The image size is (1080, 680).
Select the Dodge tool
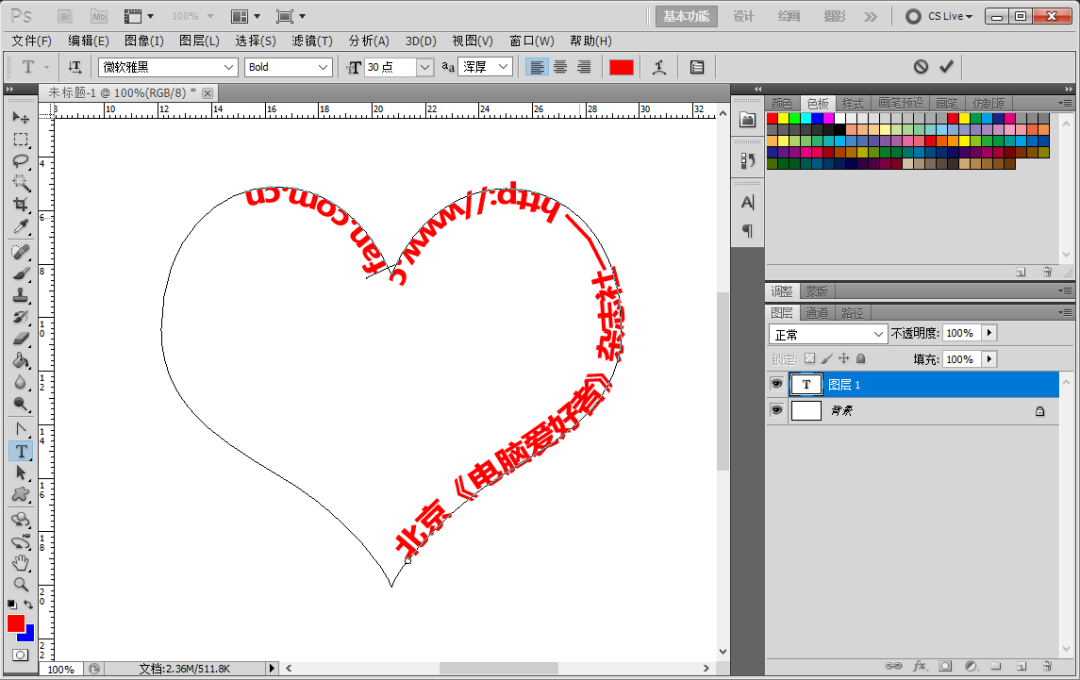(21, 404)
